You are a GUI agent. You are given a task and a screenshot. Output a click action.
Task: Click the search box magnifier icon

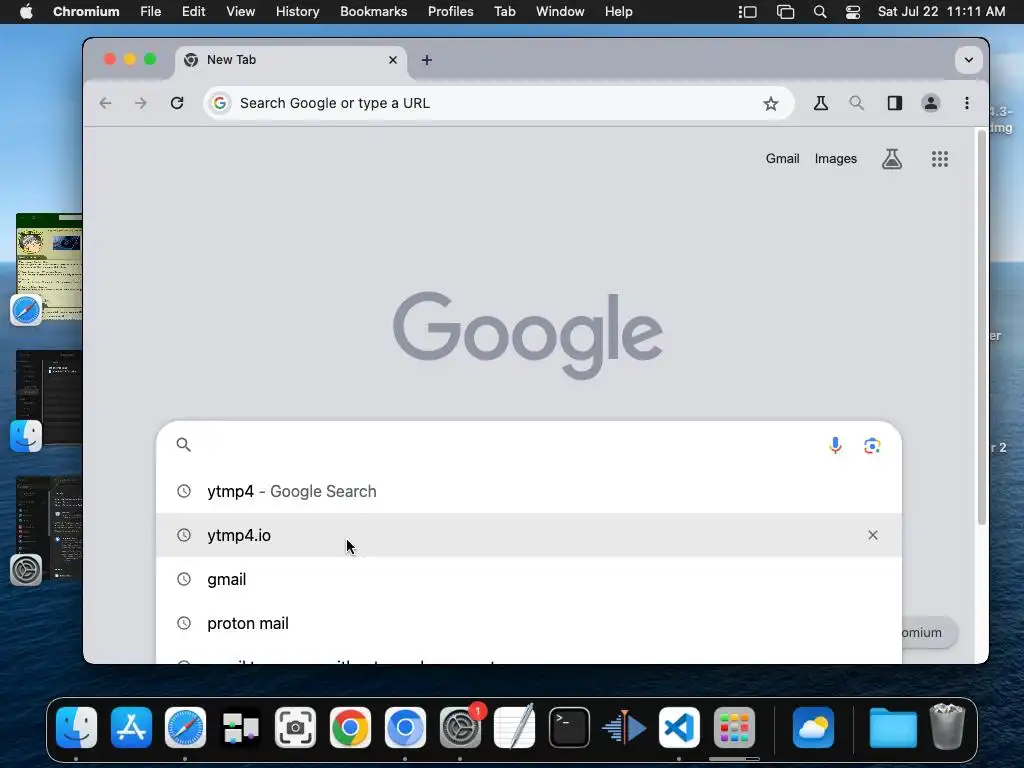coord(184,445)
